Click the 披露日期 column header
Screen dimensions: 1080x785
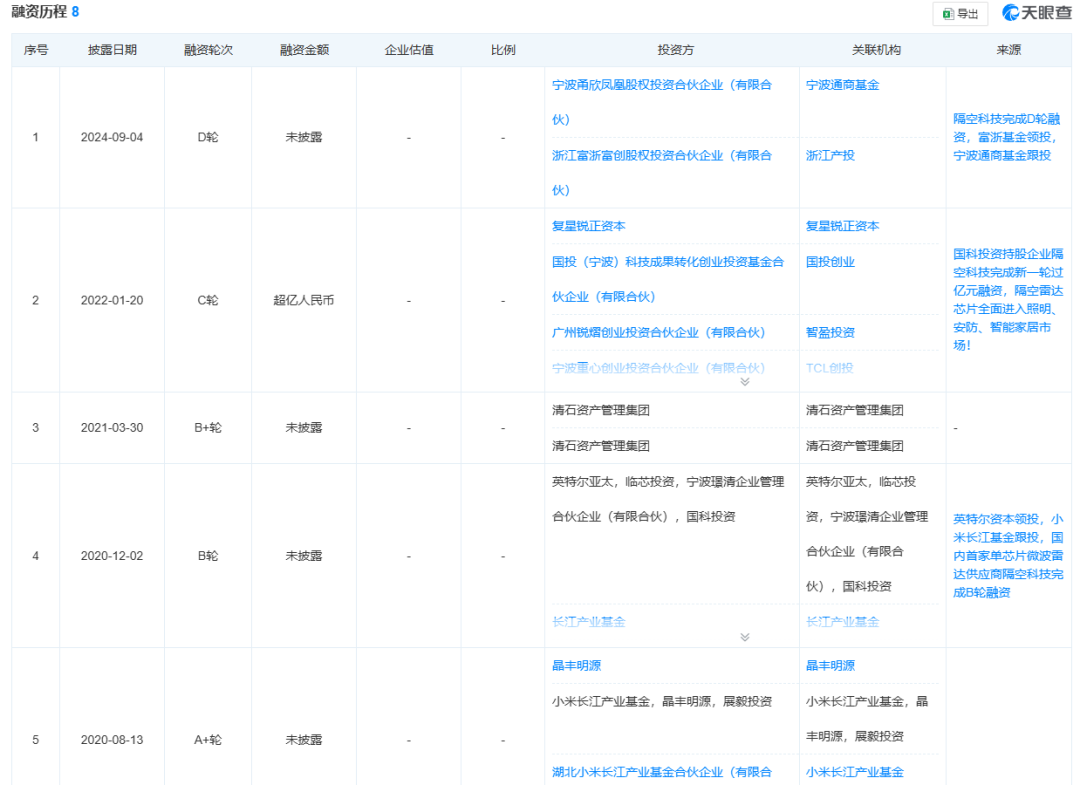[x=112, y=50]
